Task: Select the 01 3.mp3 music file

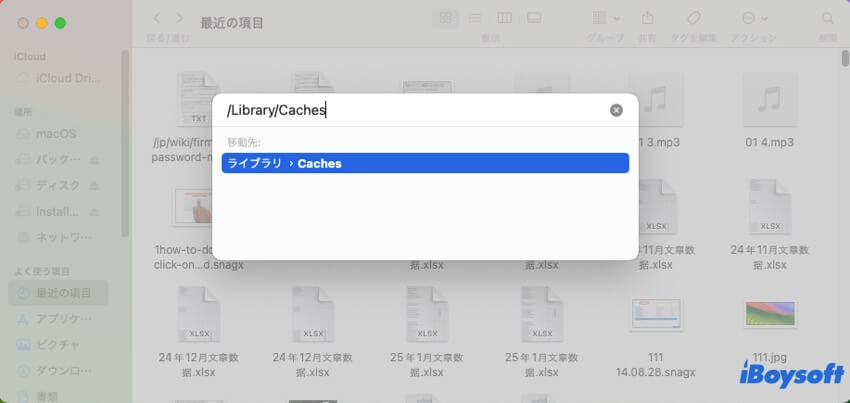Action: (x=655, y=99)
